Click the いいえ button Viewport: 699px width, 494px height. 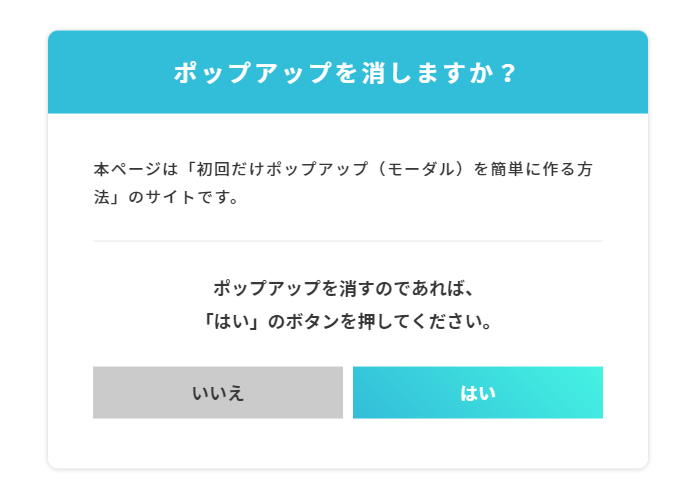(x=218, y=393)
